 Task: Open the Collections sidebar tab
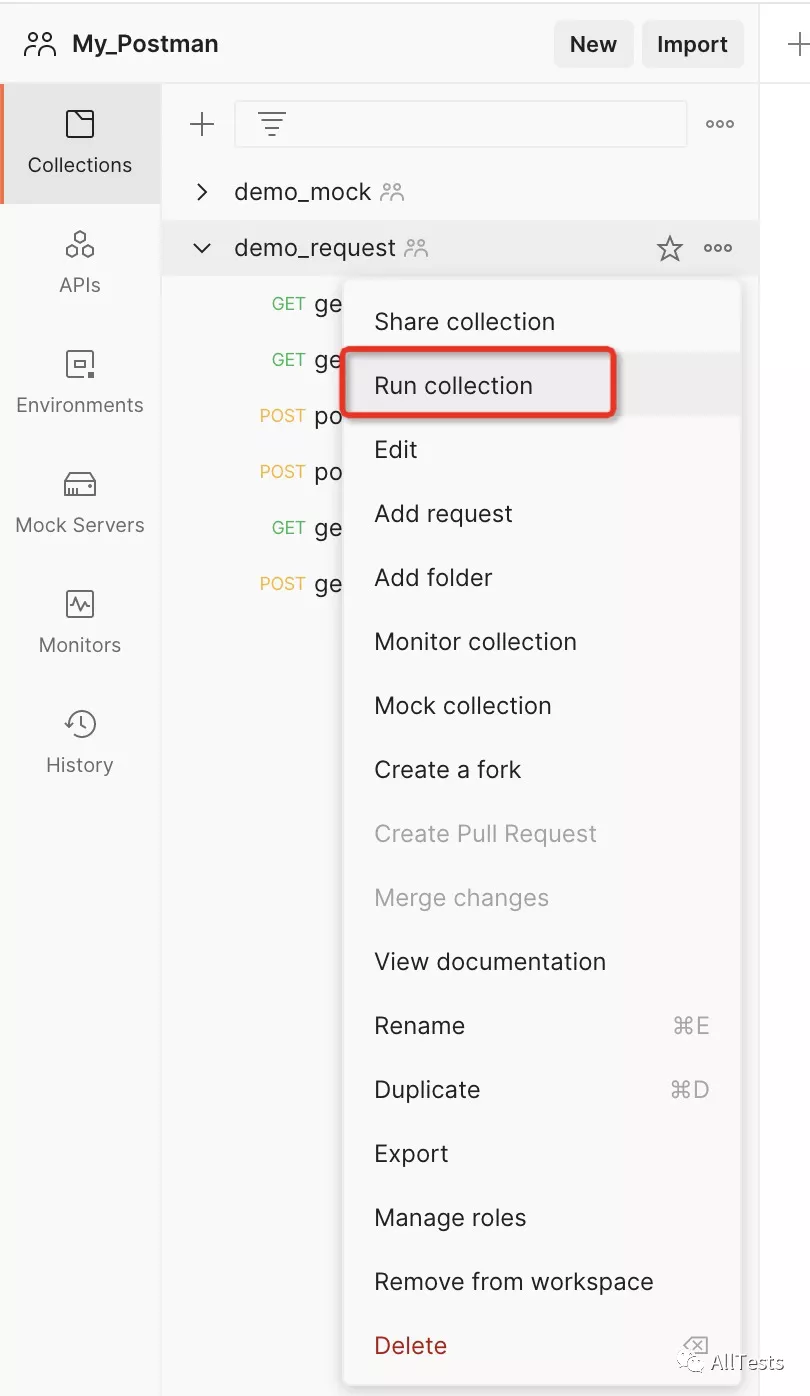coord(80,143)
